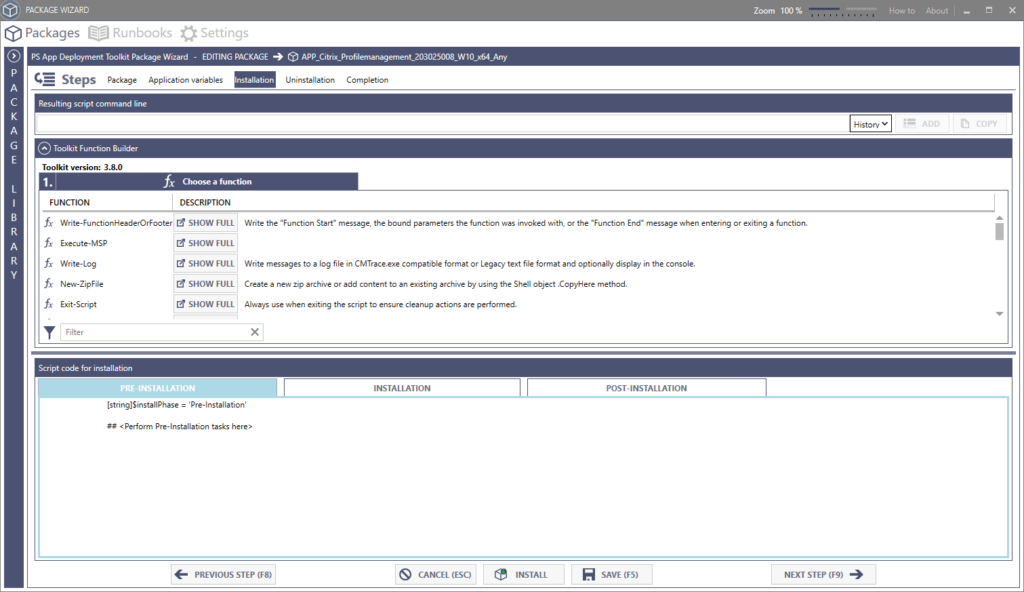This screenshot has height=592, width=1024.
Task: Click the Package Wizard app icon
Action: click(10, 10)
